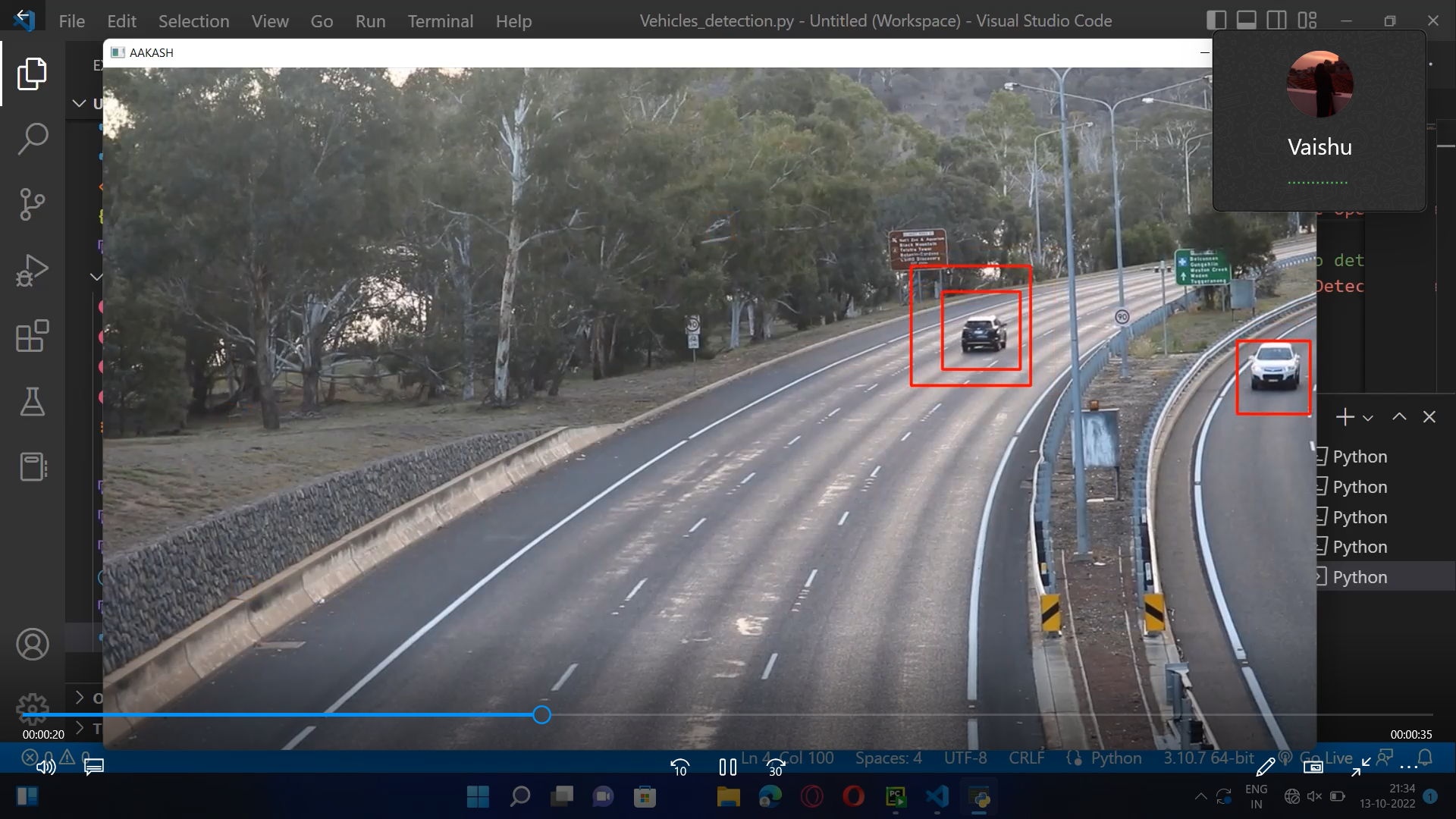Open the Testing flask icon view
1456x819 pixels.
[32, 401]
